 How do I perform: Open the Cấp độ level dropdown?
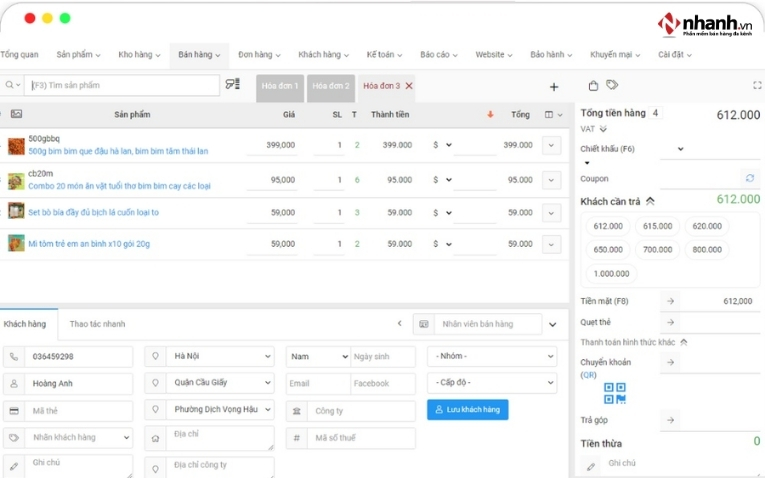point(492,382)
